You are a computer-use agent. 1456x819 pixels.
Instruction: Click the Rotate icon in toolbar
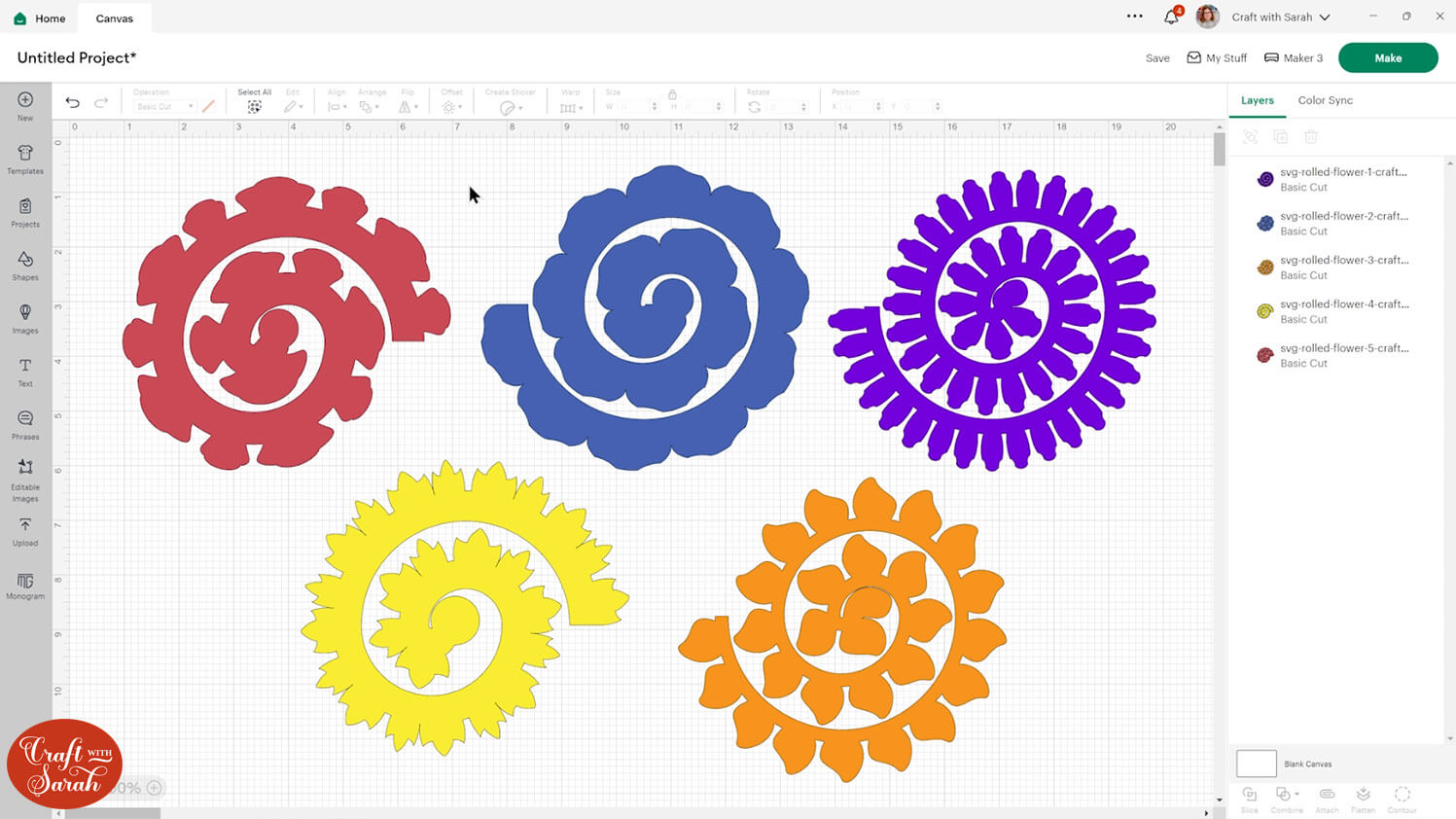(754, 107)
